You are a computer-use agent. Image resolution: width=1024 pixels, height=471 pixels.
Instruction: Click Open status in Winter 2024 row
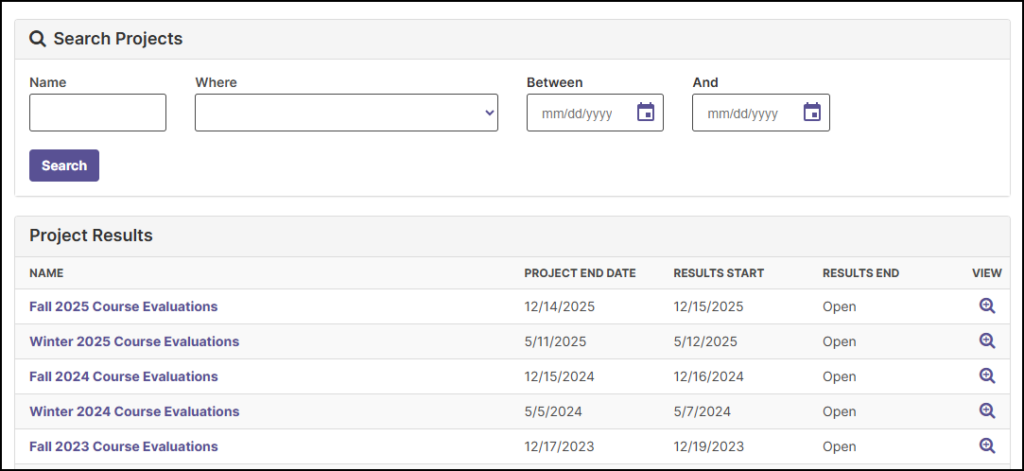click(839, 412)
